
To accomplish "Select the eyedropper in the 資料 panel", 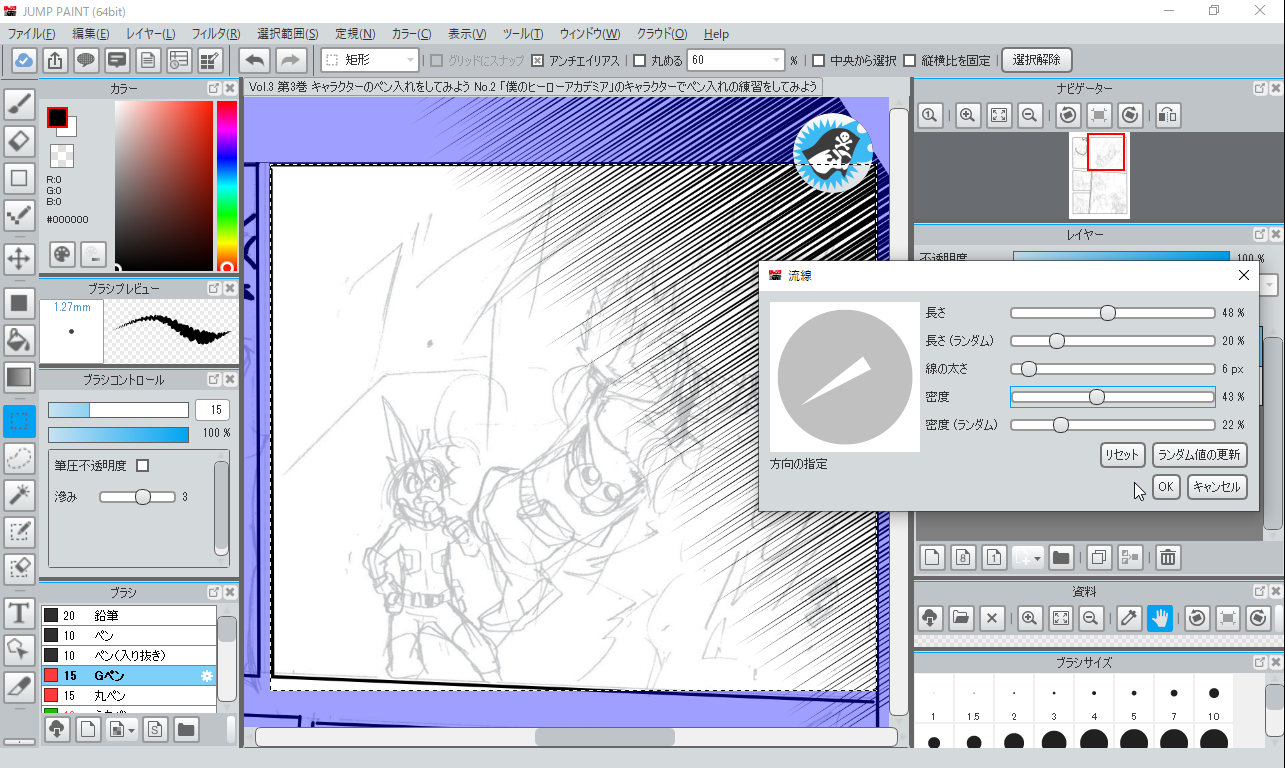I will click(x=1129, y=618).
